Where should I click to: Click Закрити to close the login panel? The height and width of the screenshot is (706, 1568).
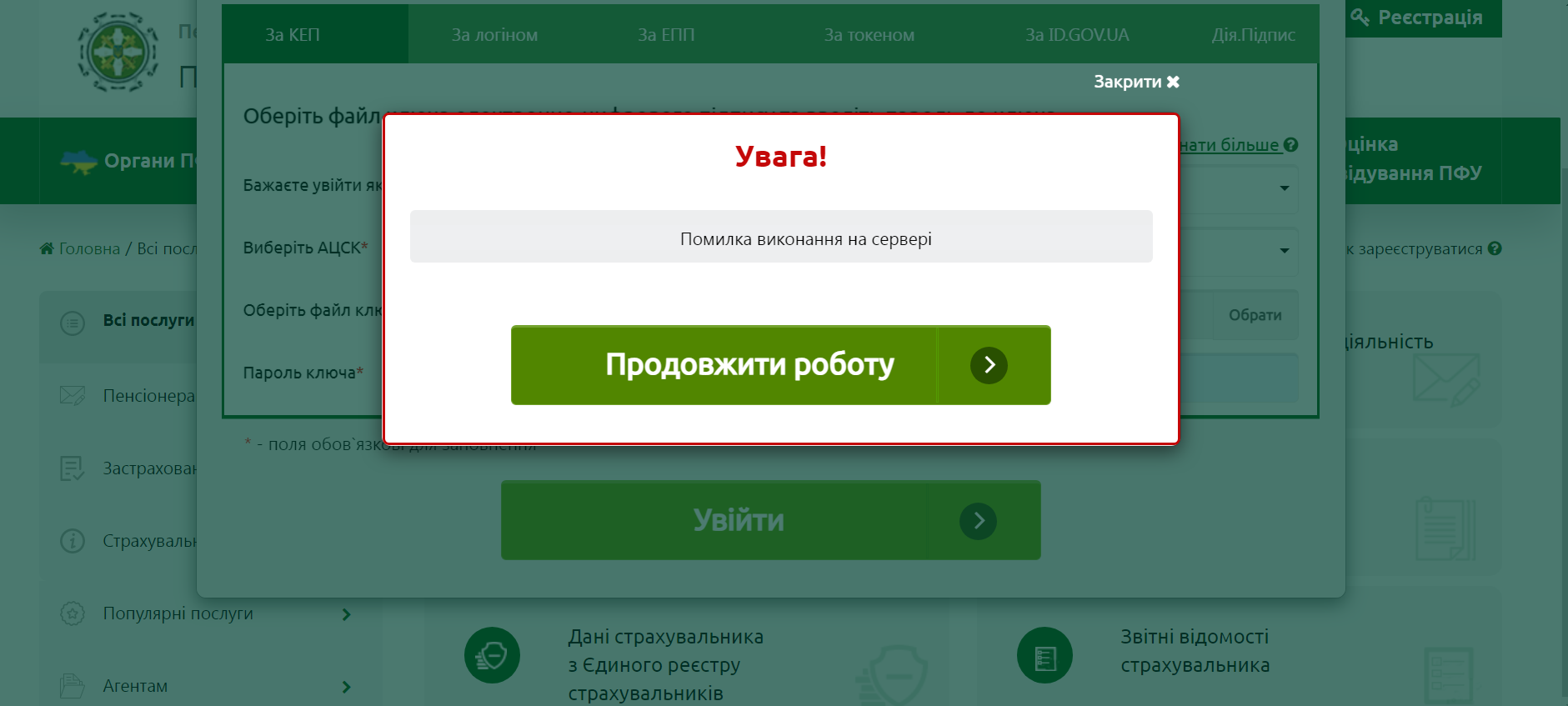(1136, 82)
